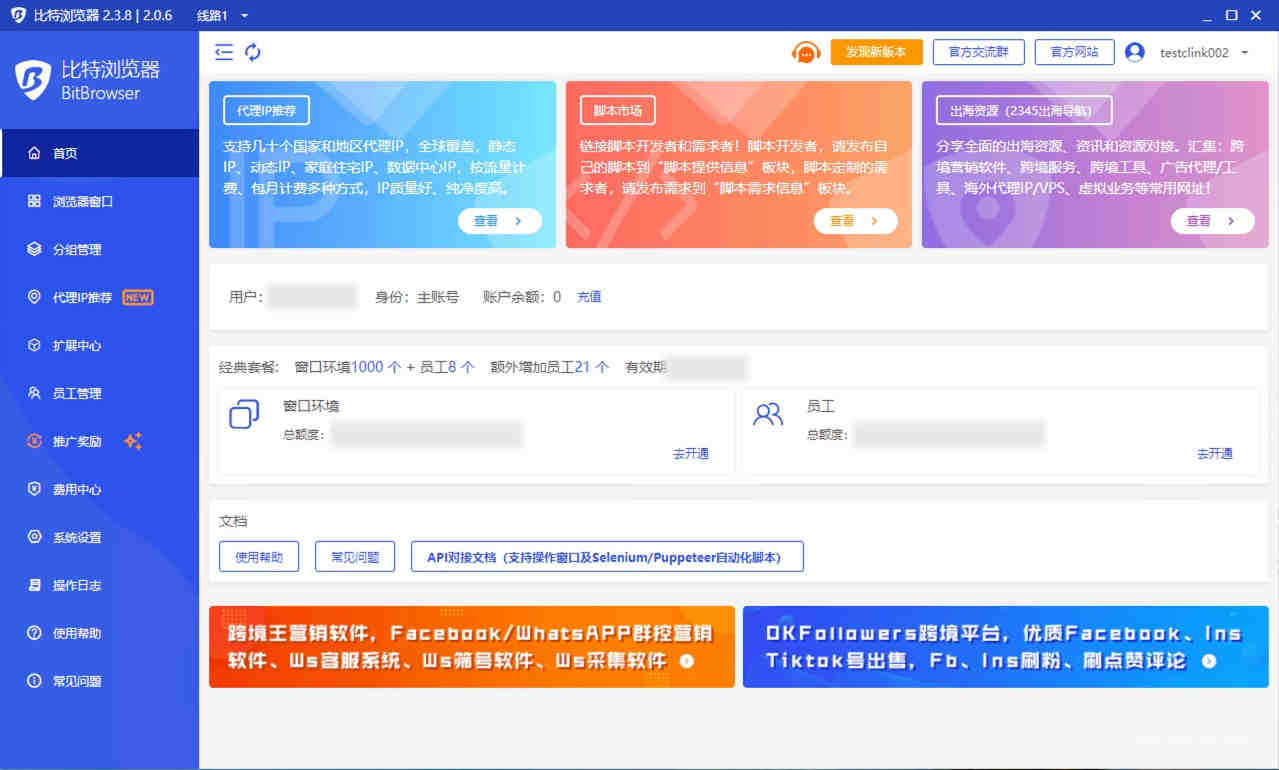
Task: Click the cube icon beside 扩展中心
Action: [34, 345]
